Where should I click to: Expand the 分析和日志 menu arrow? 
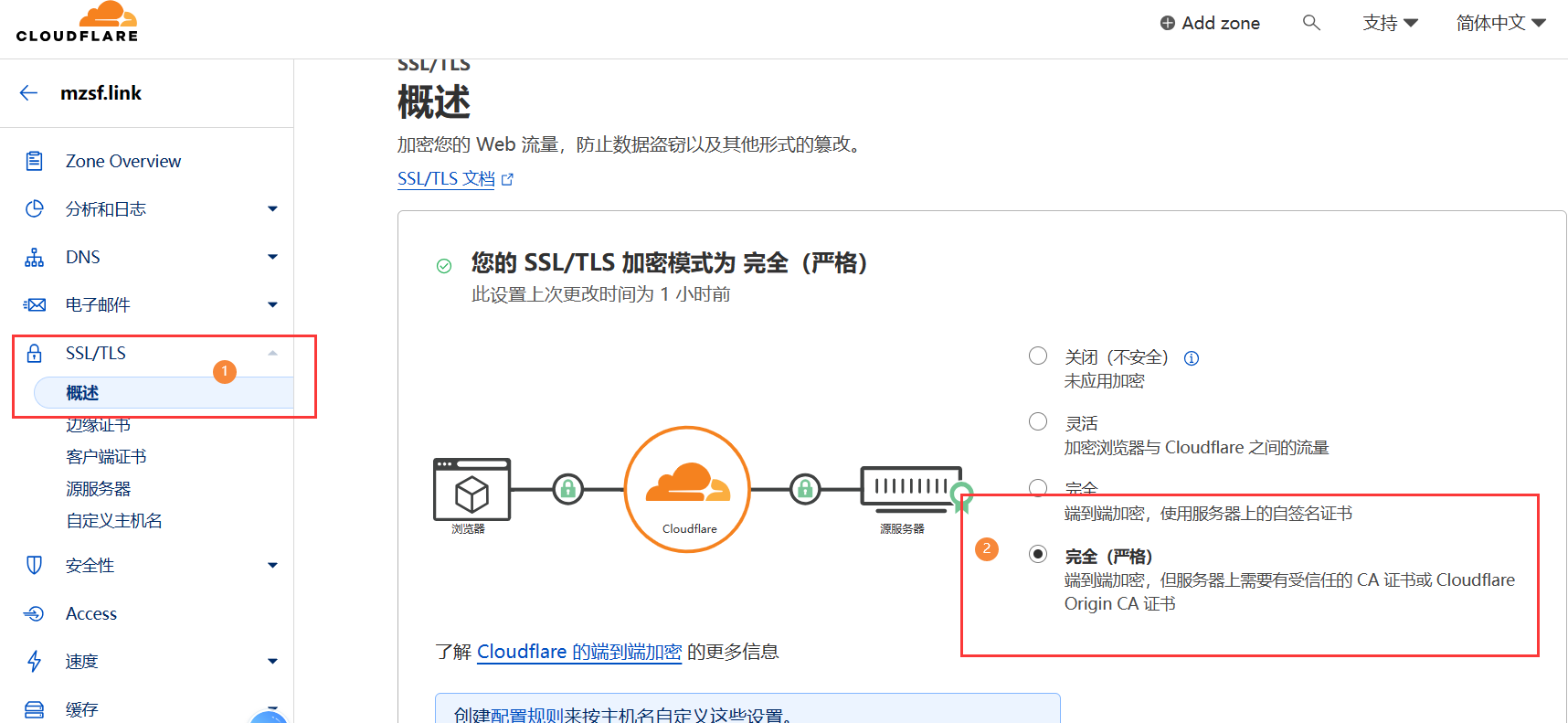tap(272, 209)
